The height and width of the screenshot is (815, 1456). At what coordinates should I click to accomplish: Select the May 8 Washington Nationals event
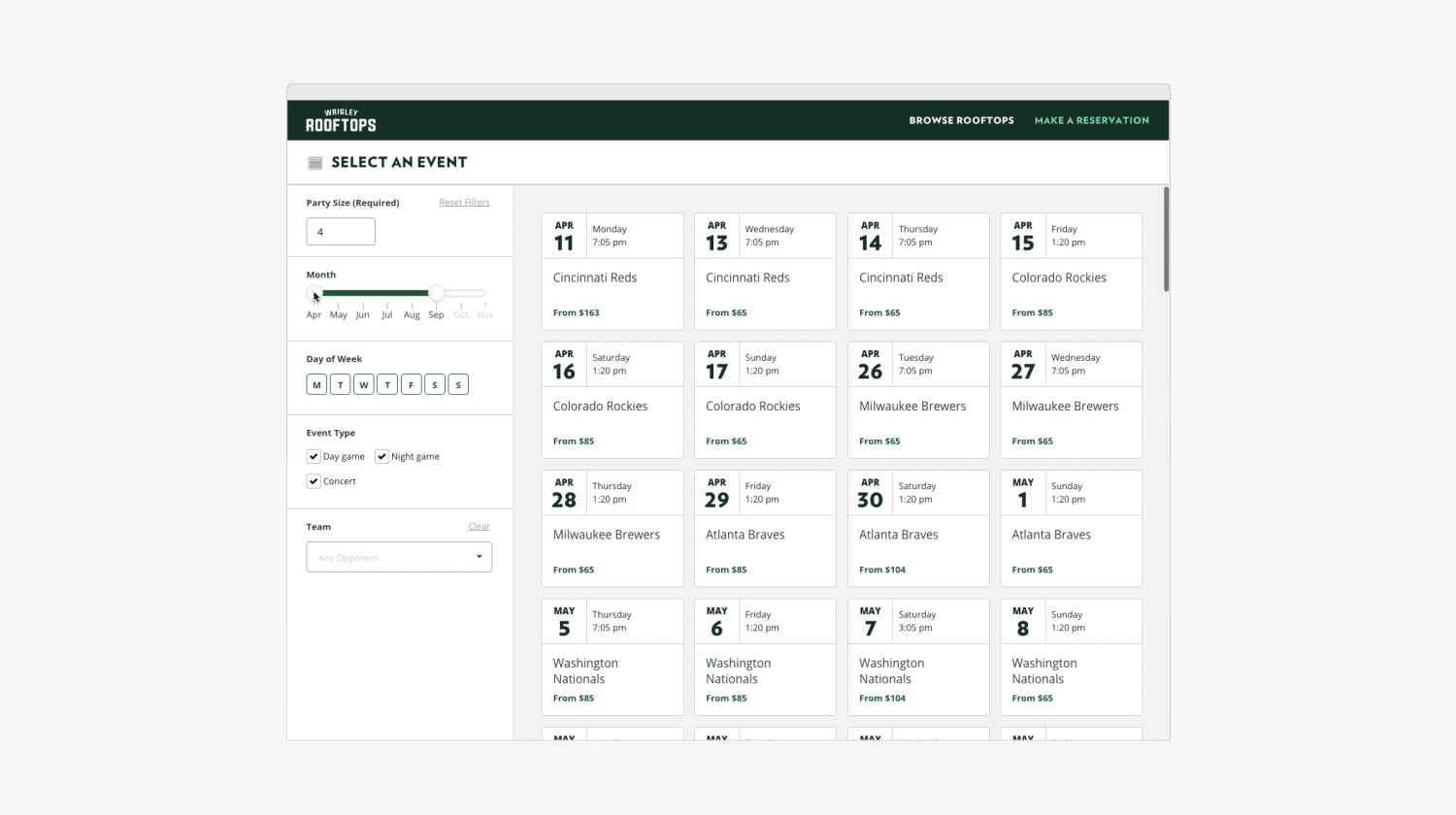[1072, 657]
